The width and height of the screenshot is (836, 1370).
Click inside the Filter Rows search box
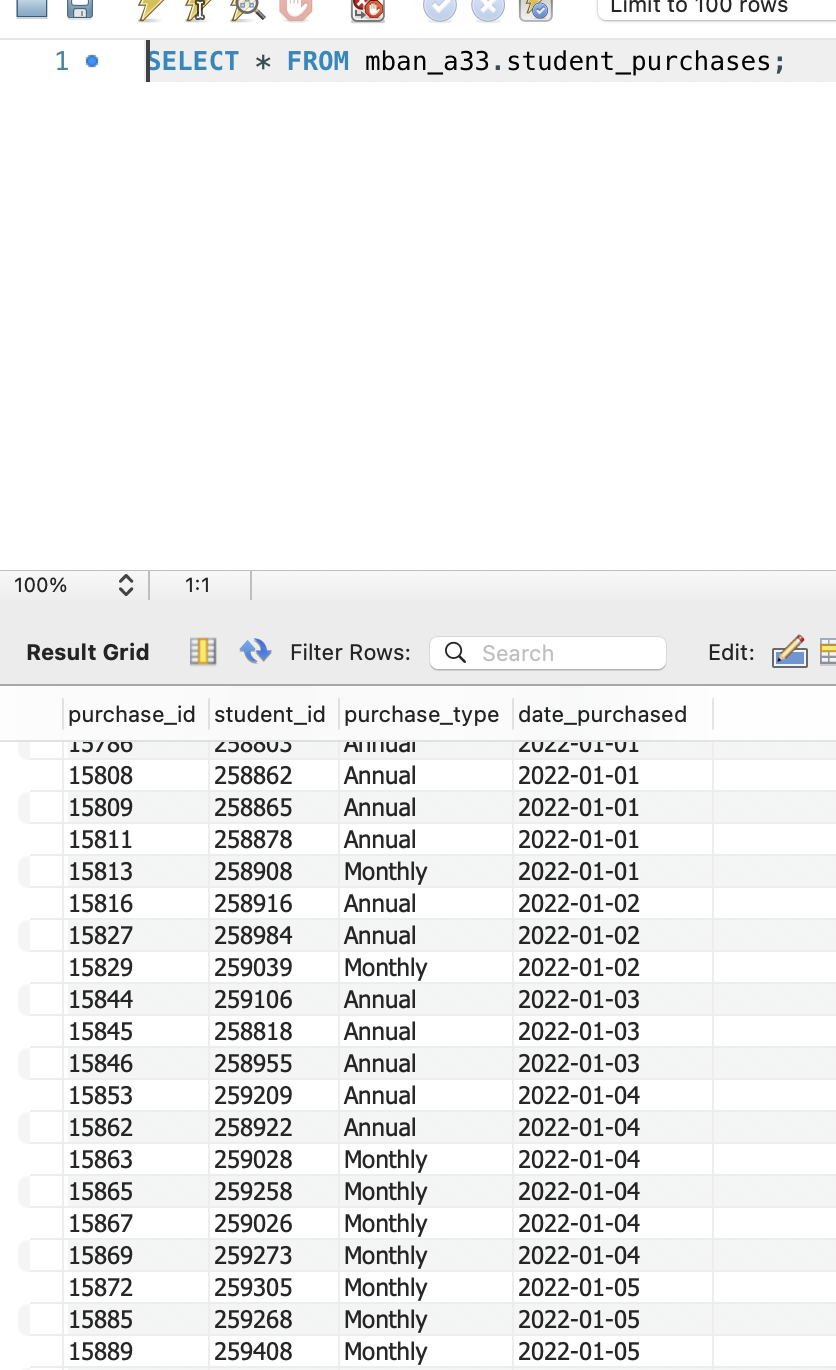click(548, 653)
